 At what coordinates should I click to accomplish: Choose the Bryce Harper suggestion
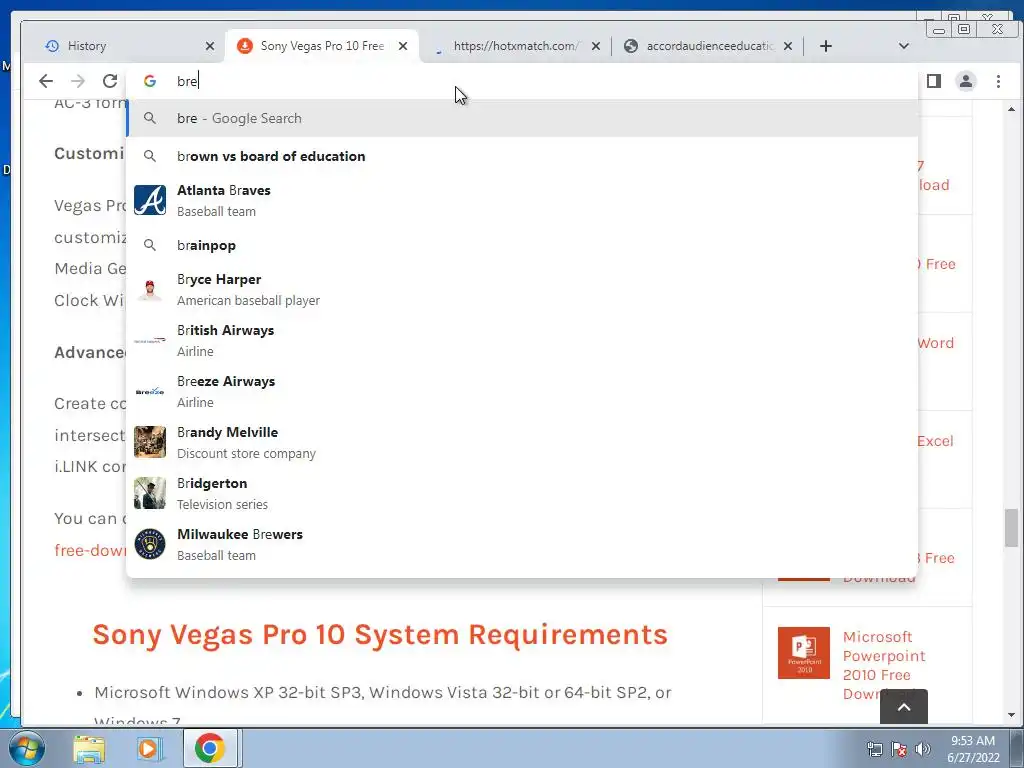pos(522,289)
